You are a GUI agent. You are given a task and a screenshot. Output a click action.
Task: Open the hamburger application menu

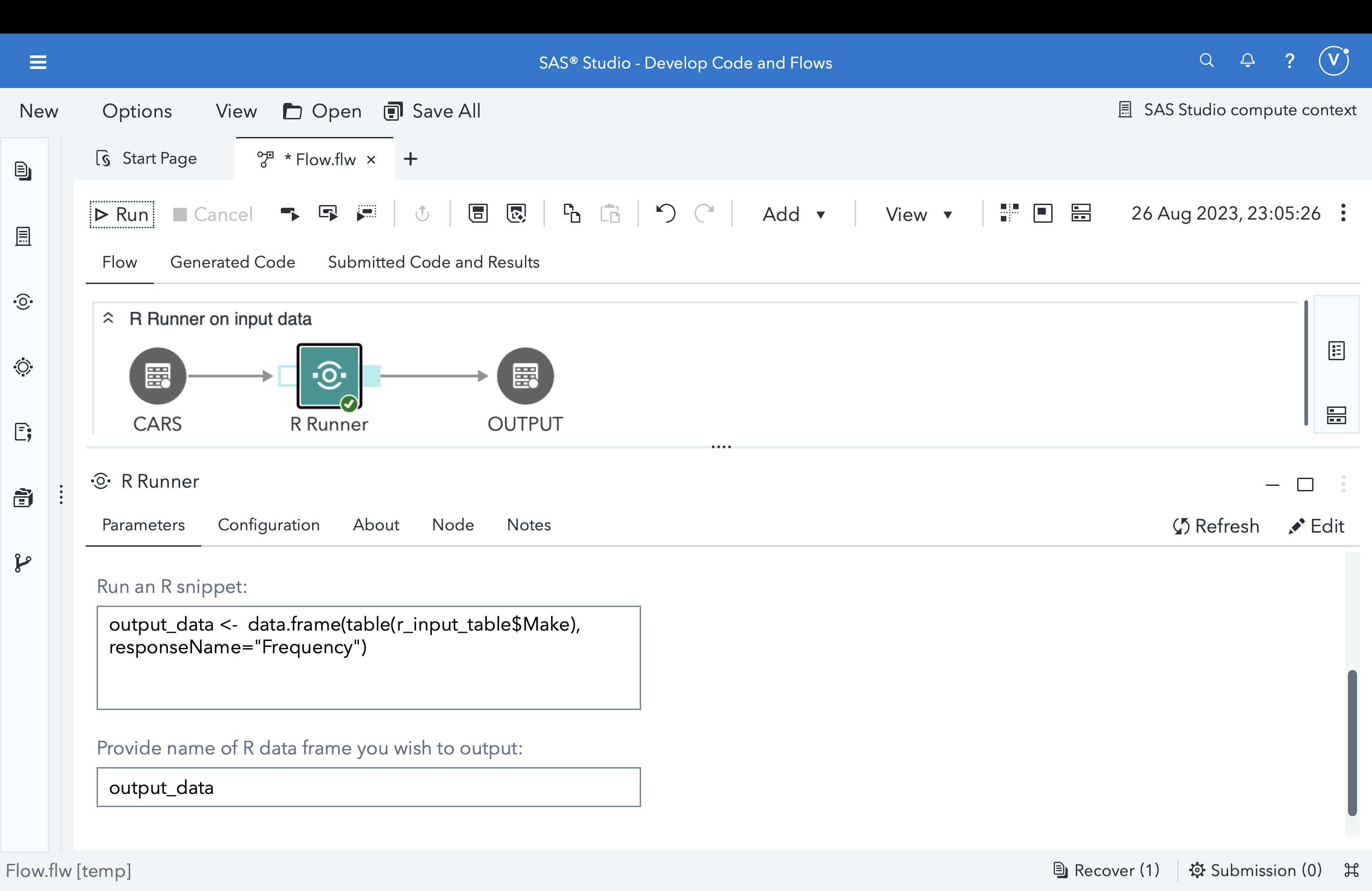(x=38, y=62)
